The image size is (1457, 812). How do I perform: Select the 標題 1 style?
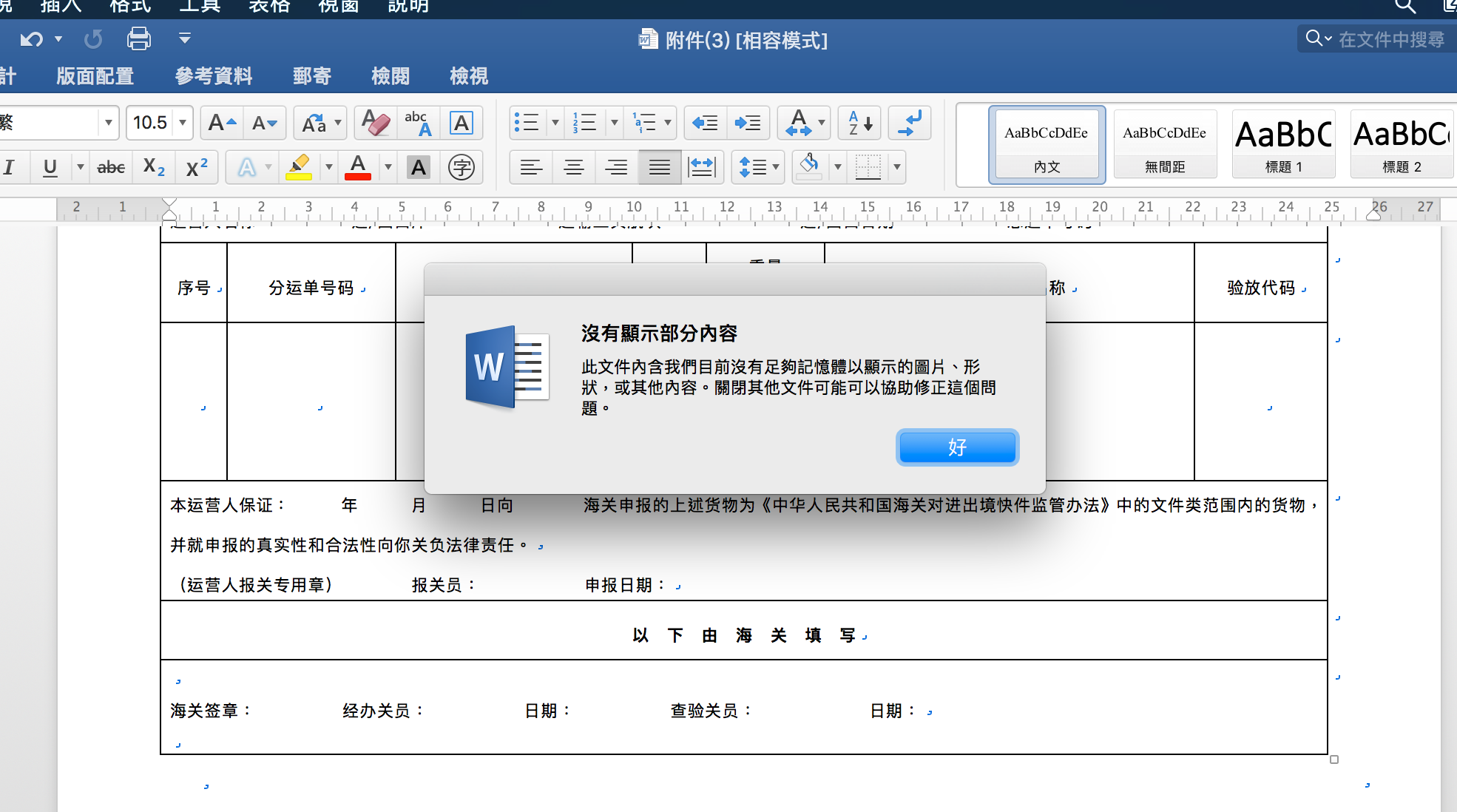(1283, 144)
